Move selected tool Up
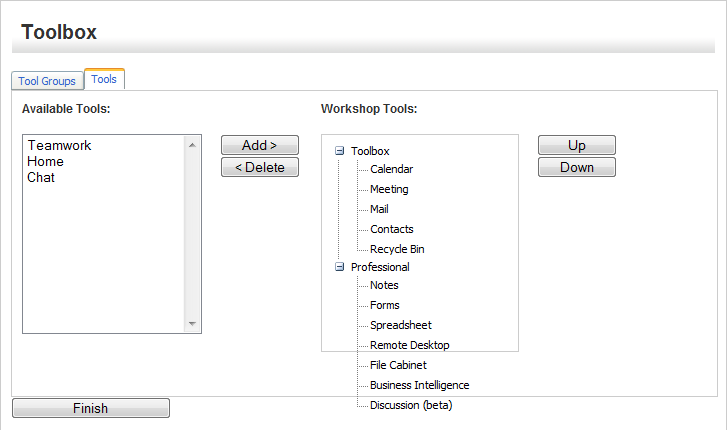This screenshot has height=430, width=727. coord(576,145)
